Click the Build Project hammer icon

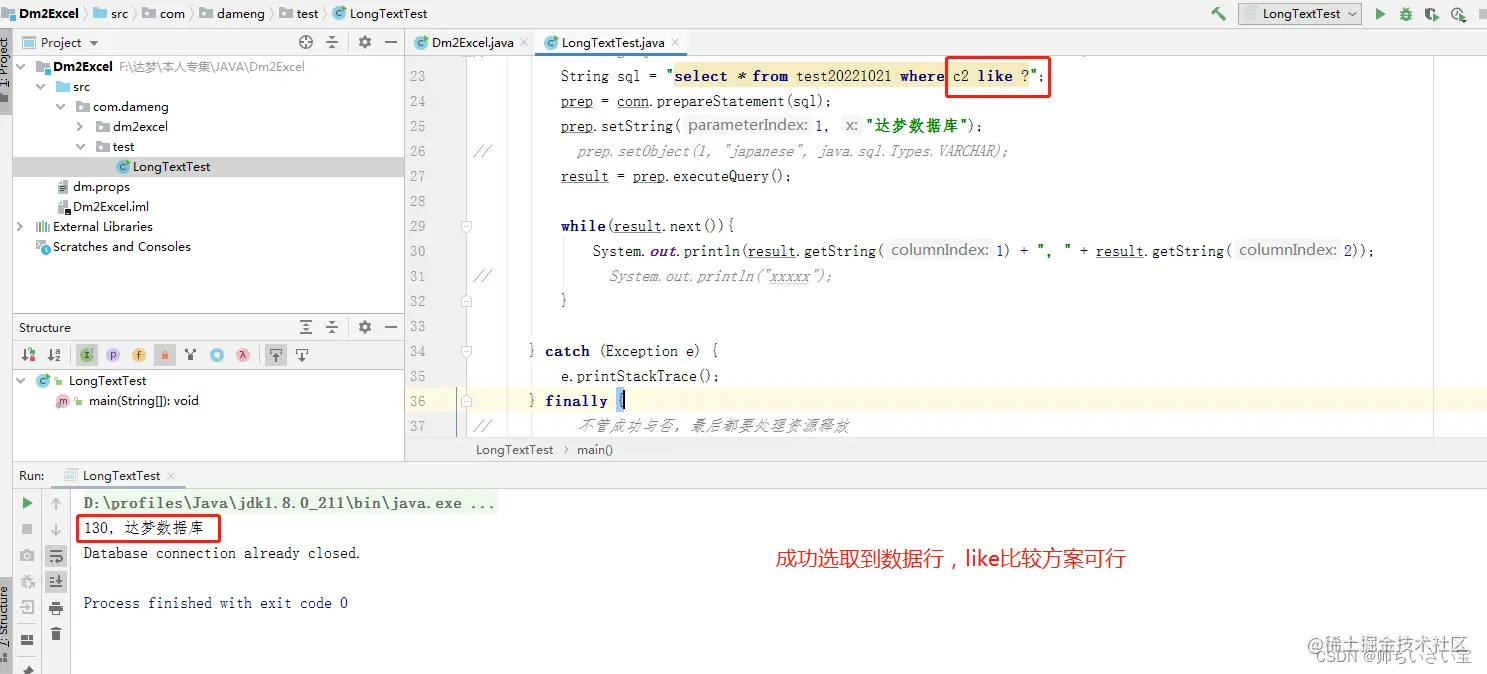coord(1218,14)
